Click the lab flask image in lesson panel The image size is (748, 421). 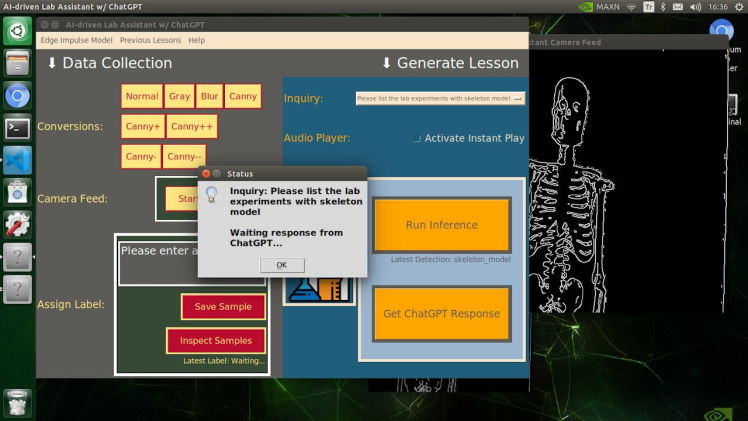tap(319, 290)
